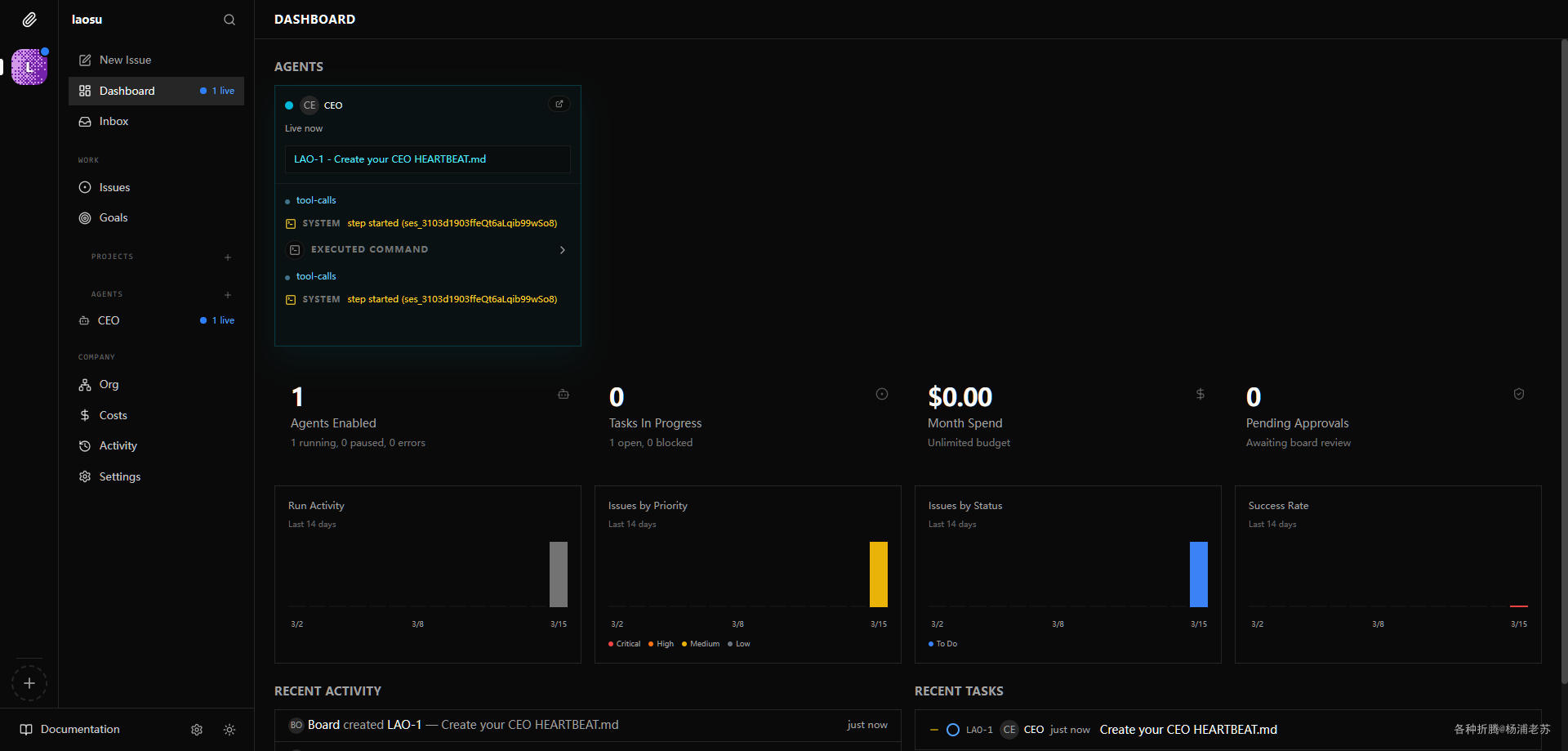Click the Dashboard grid icon
Viewport: 1568px width, 751px height.
pyautogui.click(x=85, y=91)
